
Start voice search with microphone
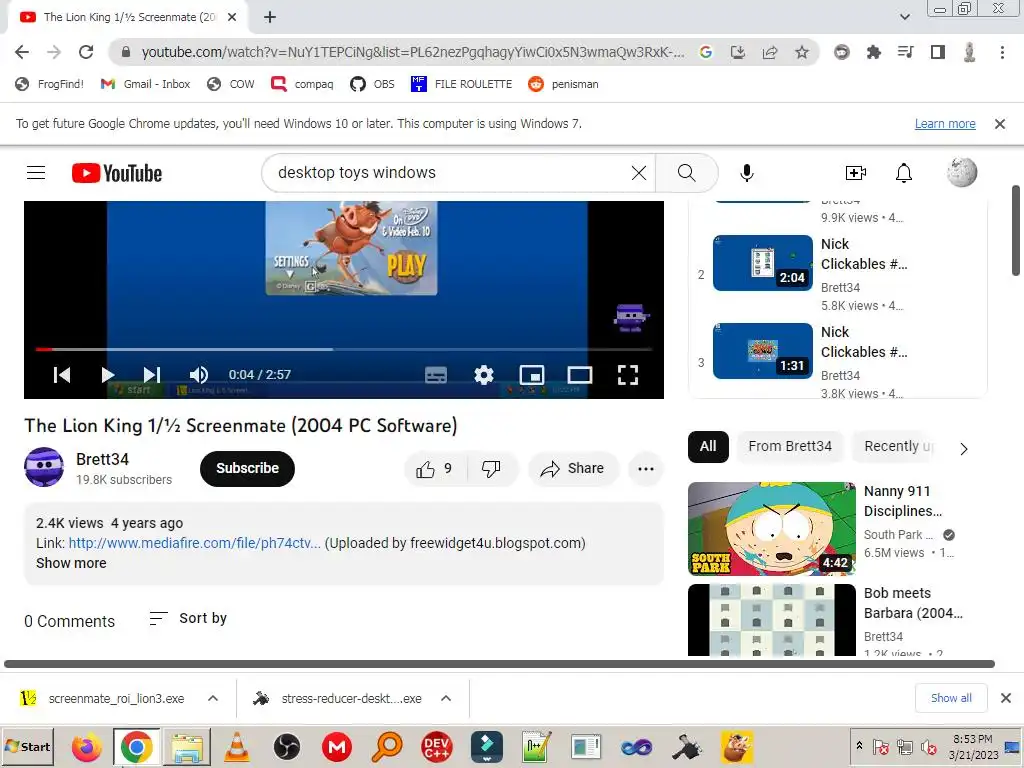(746, 173)
